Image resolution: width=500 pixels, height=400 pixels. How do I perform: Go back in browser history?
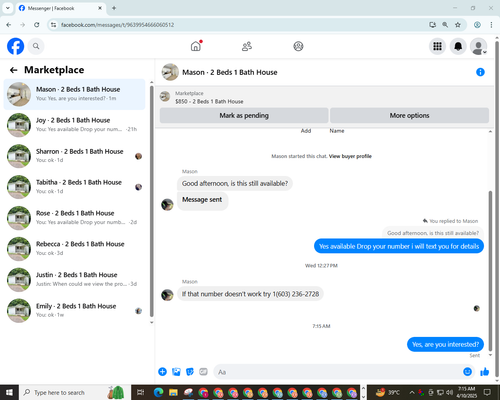tap(9, 25)
